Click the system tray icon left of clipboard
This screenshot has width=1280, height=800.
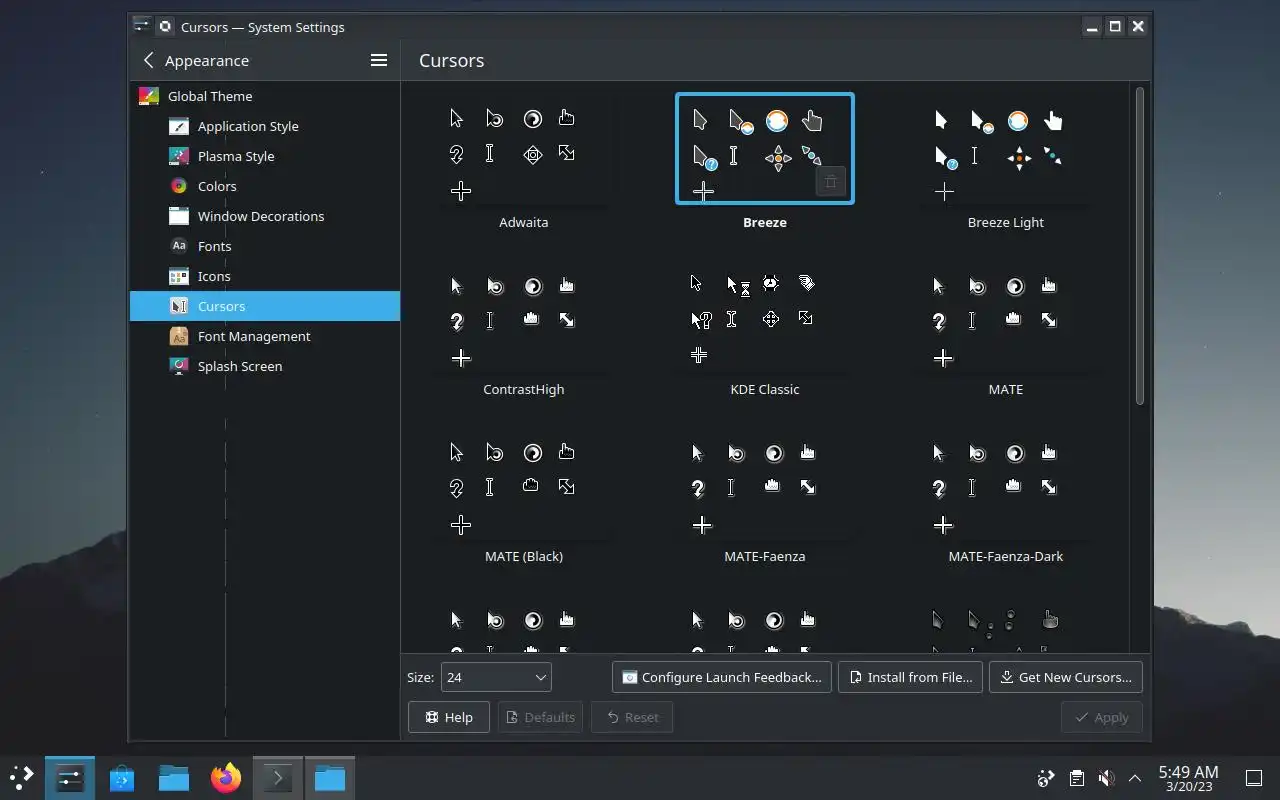(1046, 778)
